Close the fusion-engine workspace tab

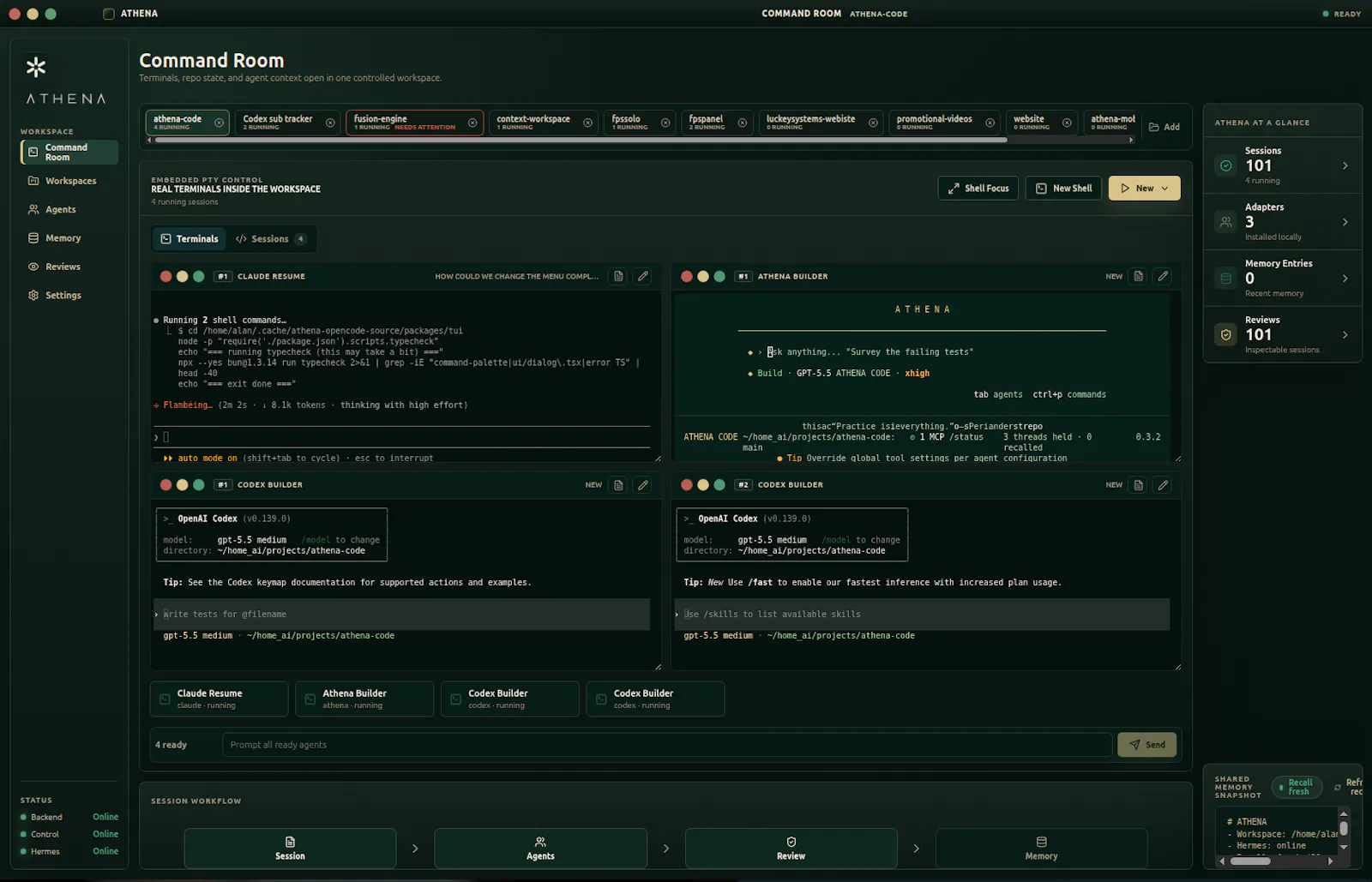(x=472, y=123)
